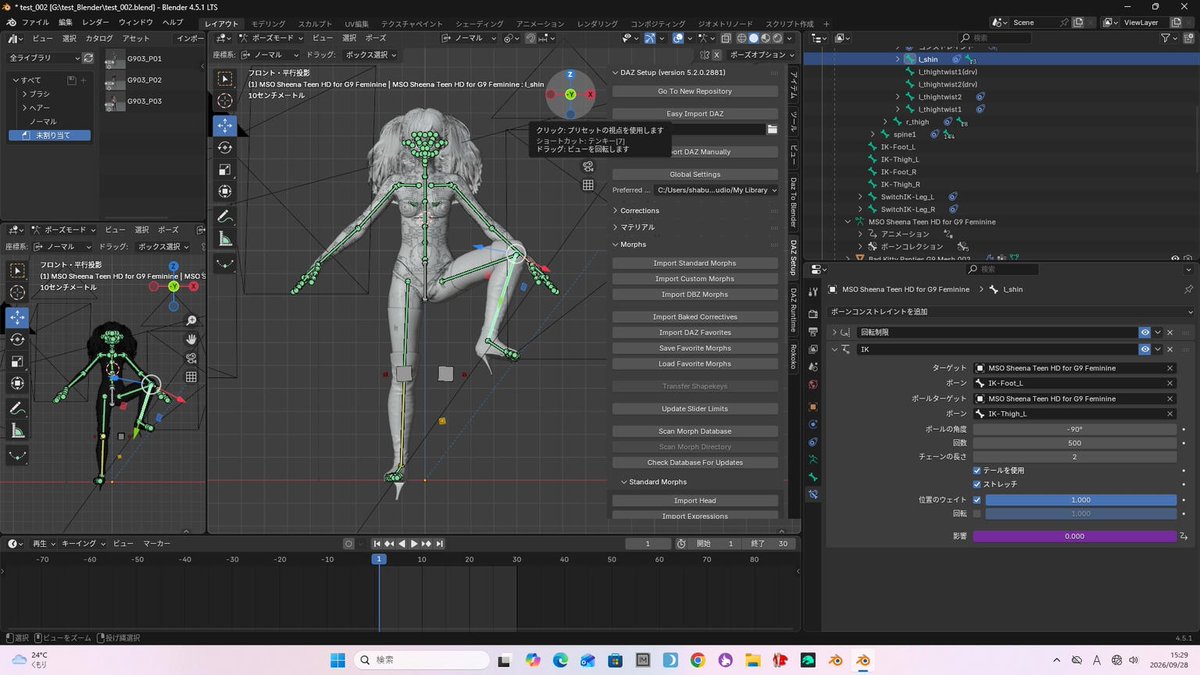Select the Scale tool in main viewport toolbar
This screenshot has height=675, width=1200.
225,169
